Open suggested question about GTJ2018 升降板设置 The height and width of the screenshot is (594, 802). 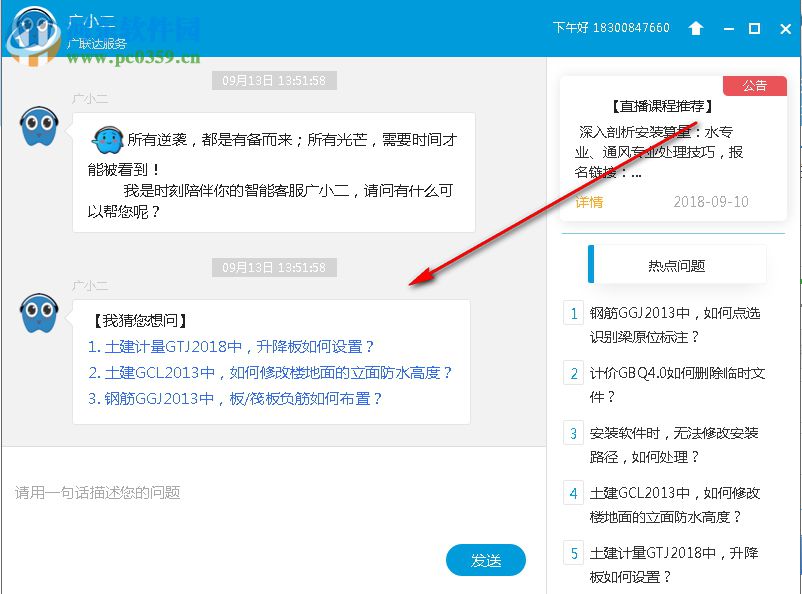230,346
